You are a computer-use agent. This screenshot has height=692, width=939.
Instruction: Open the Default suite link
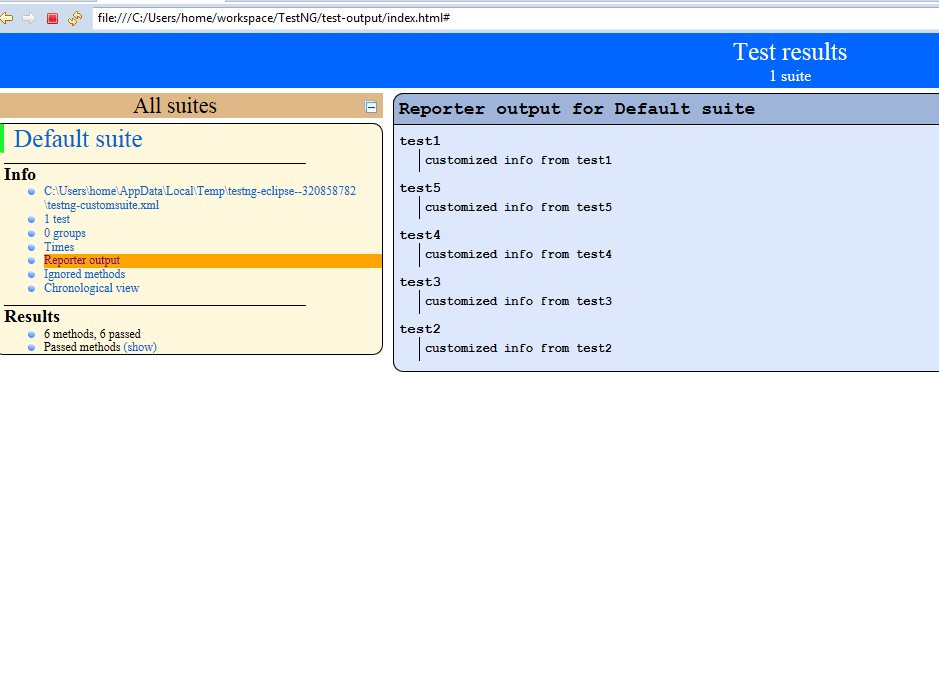(x=77, y=139)
